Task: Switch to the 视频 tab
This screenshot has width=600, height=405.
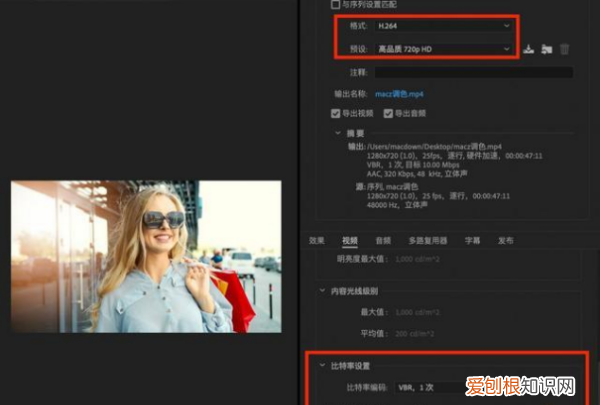Action: point(350,240)
